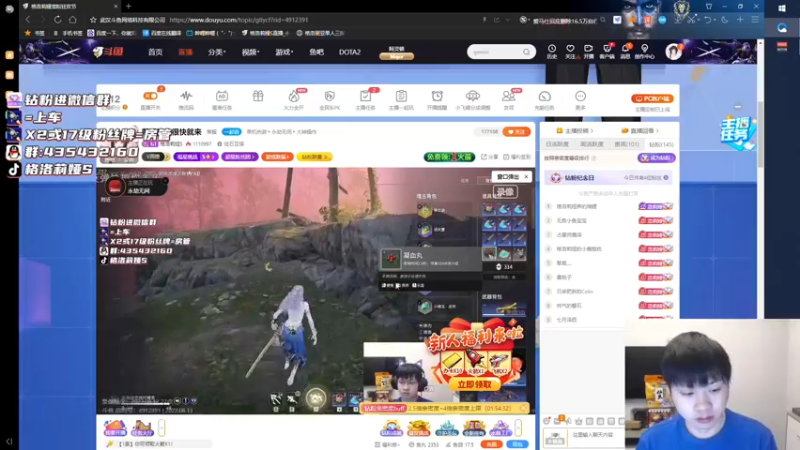800x450 pixels.
Task: Click the 录像 record button on video
Action: coord(505,192)
